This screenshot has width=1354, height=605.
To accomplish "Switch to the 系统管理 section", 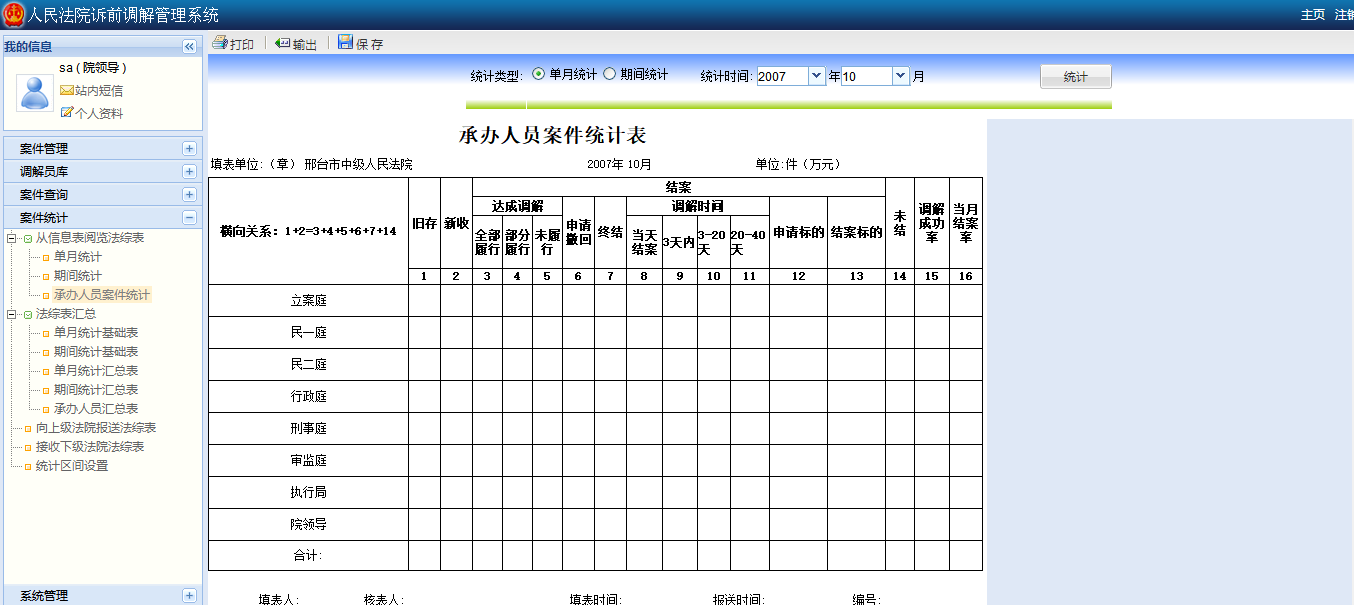I will (47, 595).
